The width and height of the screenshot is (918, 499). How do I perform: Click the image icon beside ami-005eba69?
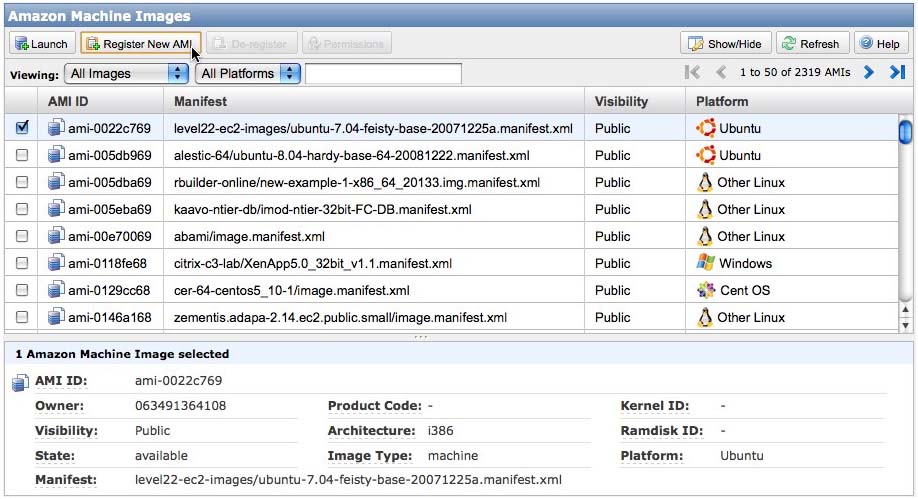pos(56,209)
